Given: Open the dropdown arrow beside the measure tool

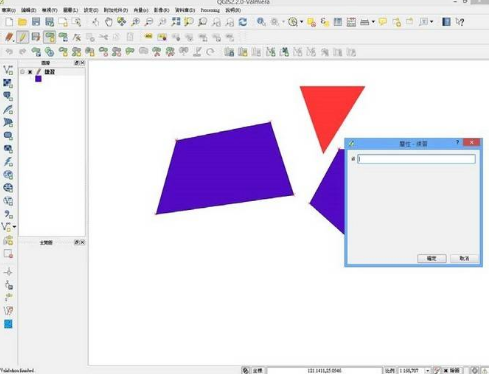Looking at the screenshot, I should (x=373, y=22).
